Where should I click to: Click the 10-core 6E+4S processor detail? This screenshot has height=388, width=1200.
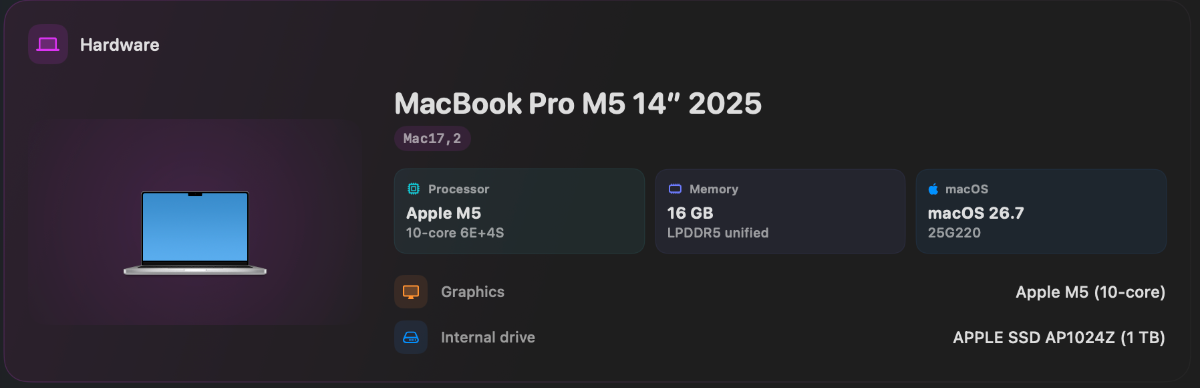(455, 233)
